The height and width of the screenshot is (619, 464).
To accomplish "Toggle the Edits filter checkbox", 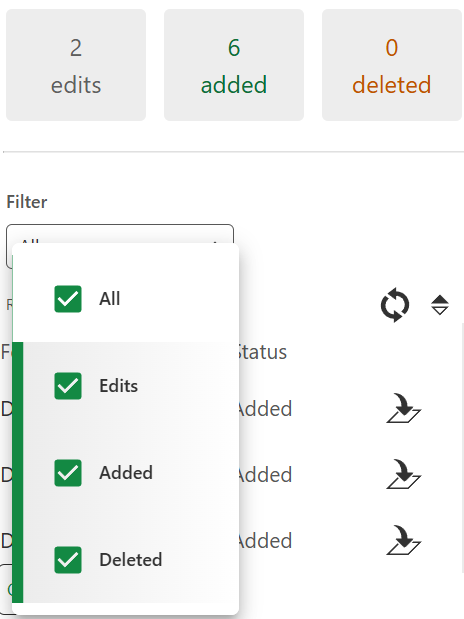I will (x=68, y=386).
